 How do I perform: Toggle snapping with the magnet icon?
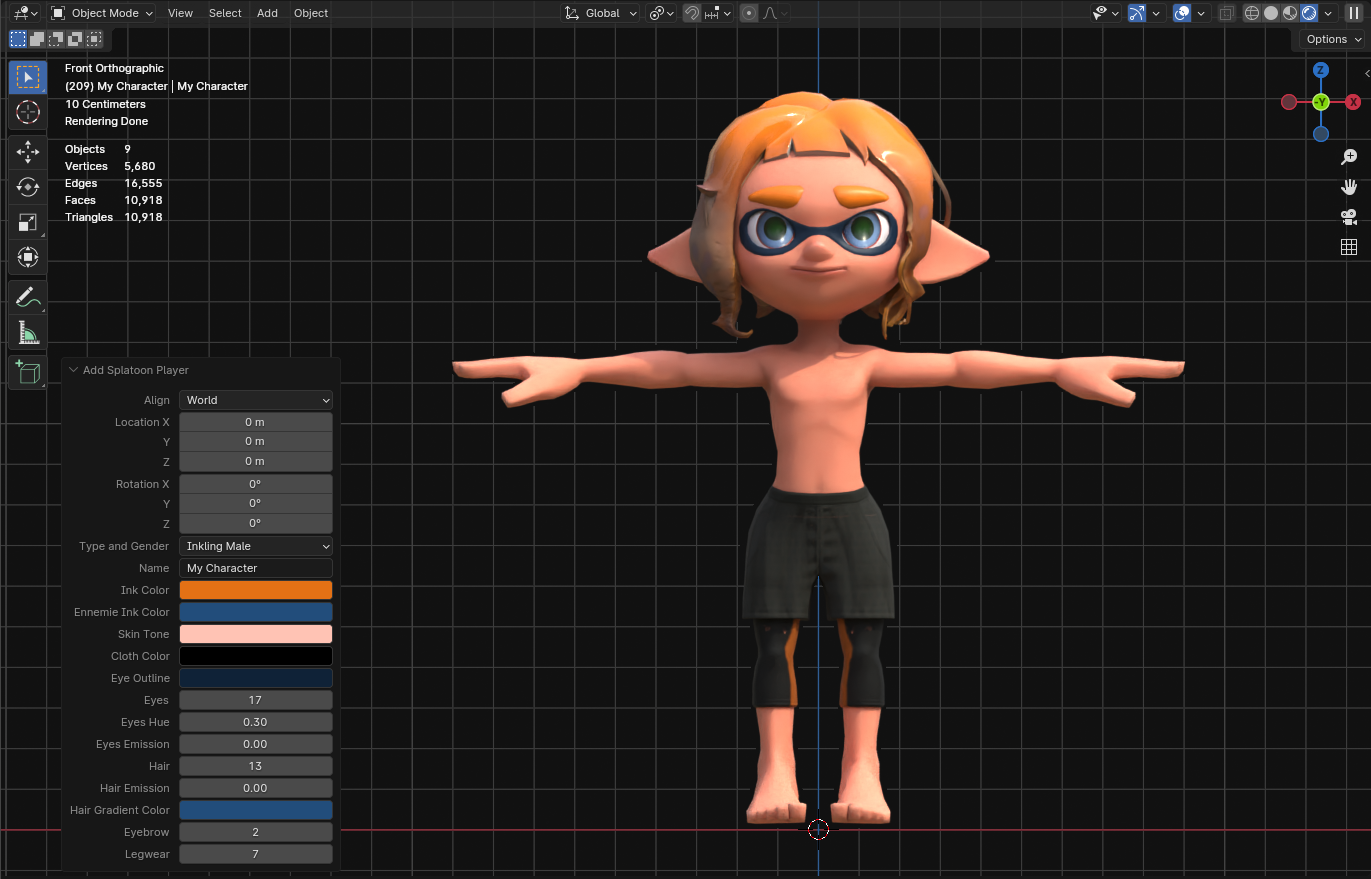point(691,13)
